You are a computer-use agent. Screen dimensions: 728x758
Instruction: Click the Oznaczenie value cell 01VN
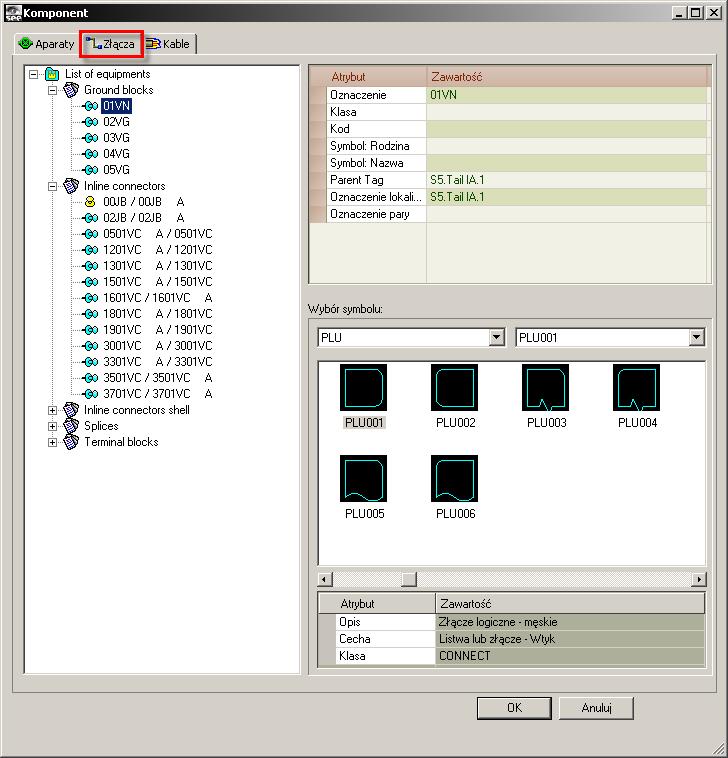pos(567,95)
